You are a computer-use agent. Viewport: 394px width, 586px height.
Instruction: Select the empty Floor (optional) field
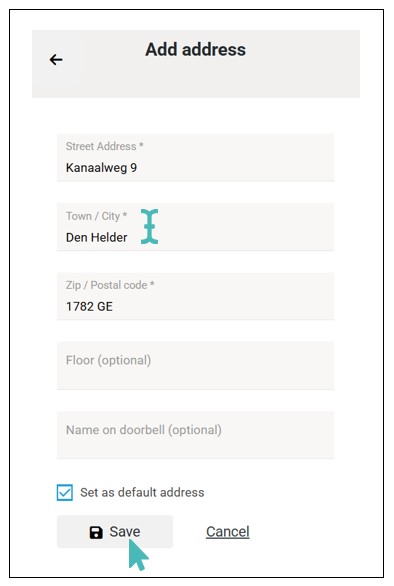click(195, 366)
